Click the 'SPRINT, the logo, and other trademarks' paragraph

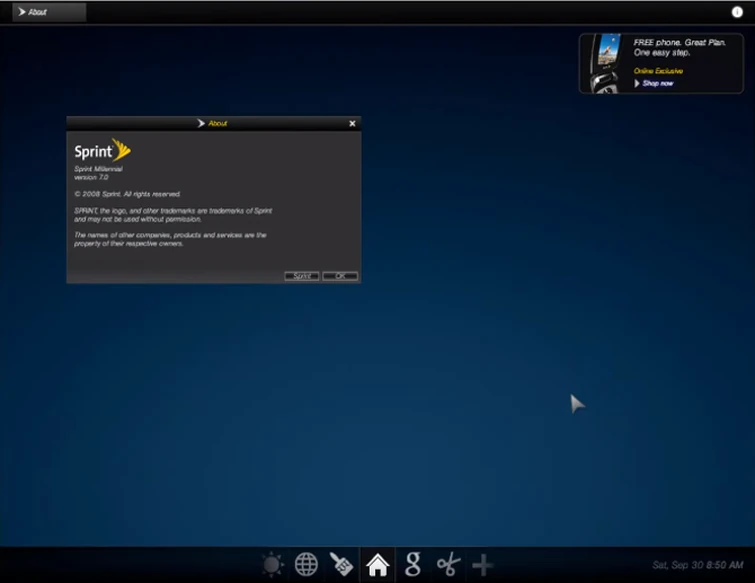click(173, 215)
